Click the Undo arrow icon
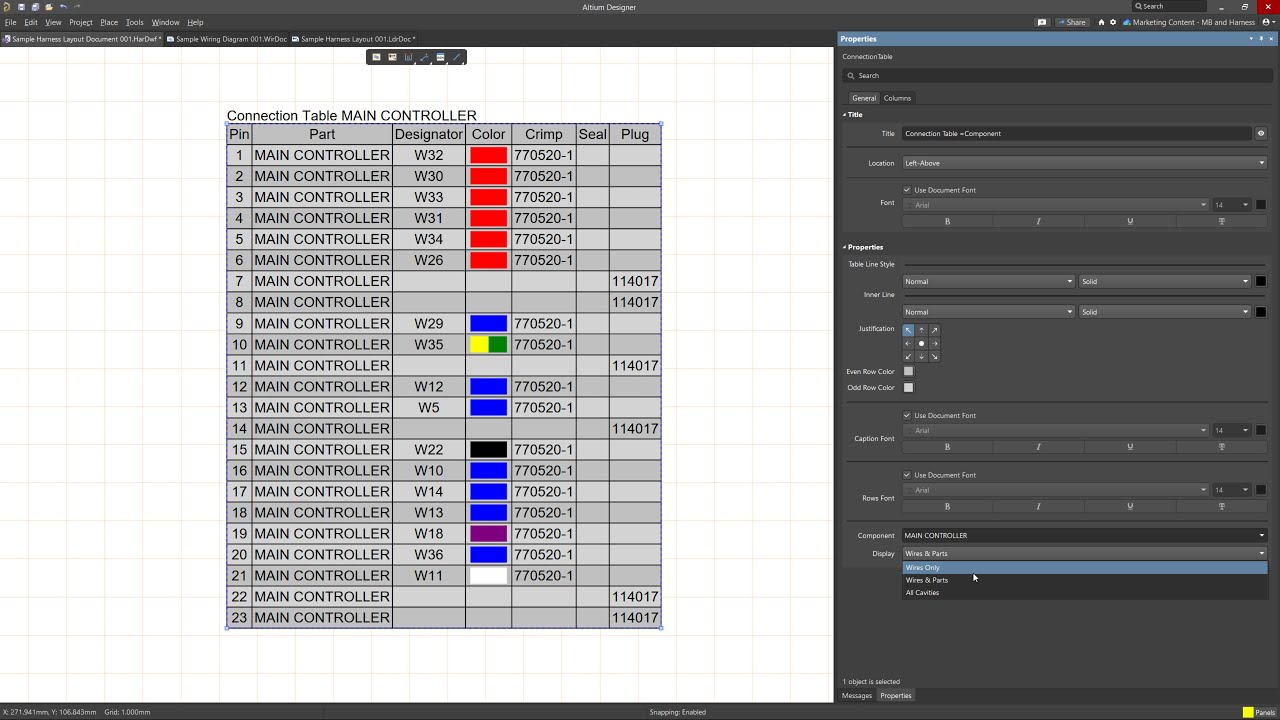1280x720 pixels. coord(63,7)
